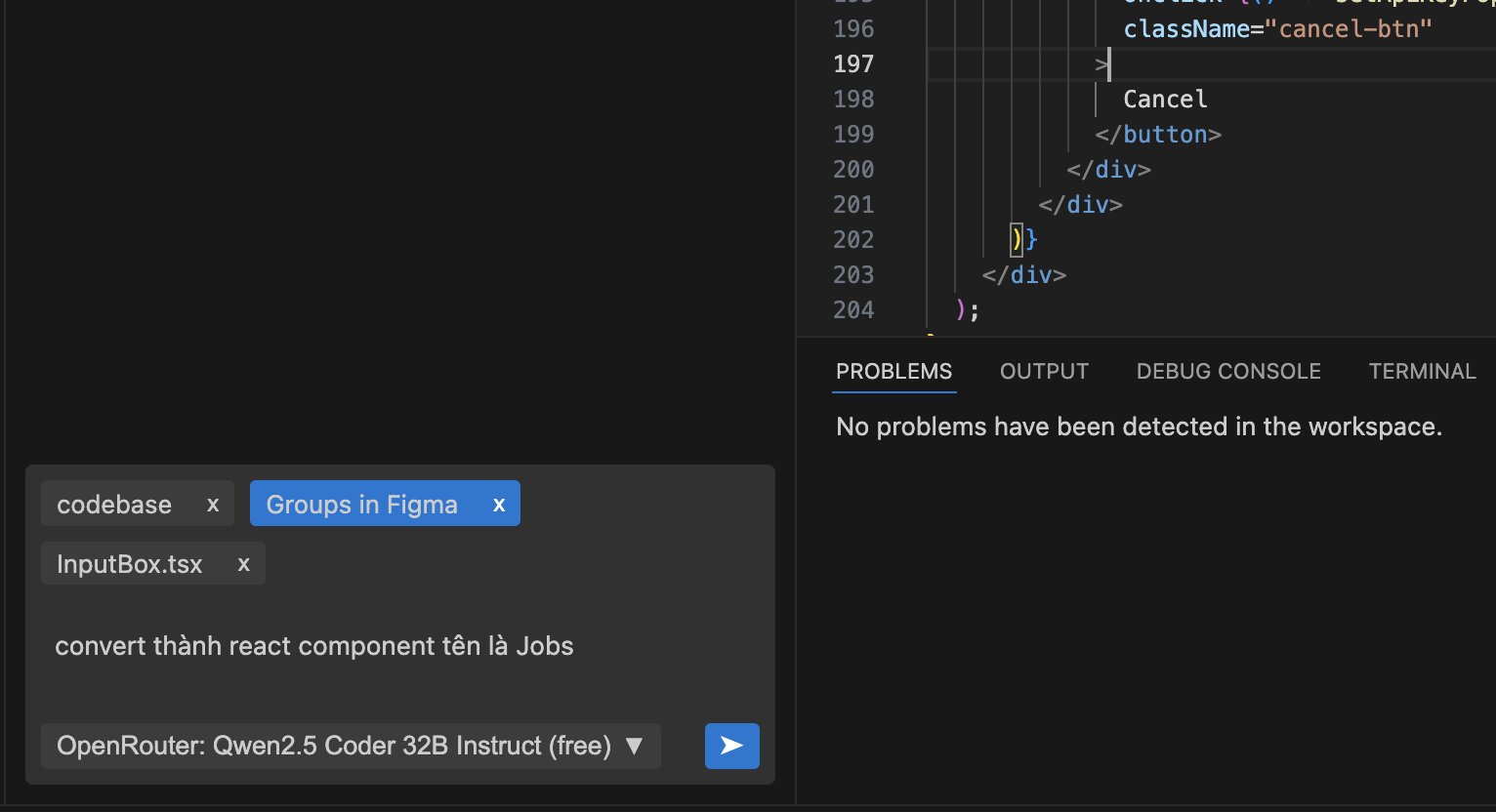Remove the Groups in Figma chip
The width and height of the screenshot is (1496, 812).
[x=499, y=505]
